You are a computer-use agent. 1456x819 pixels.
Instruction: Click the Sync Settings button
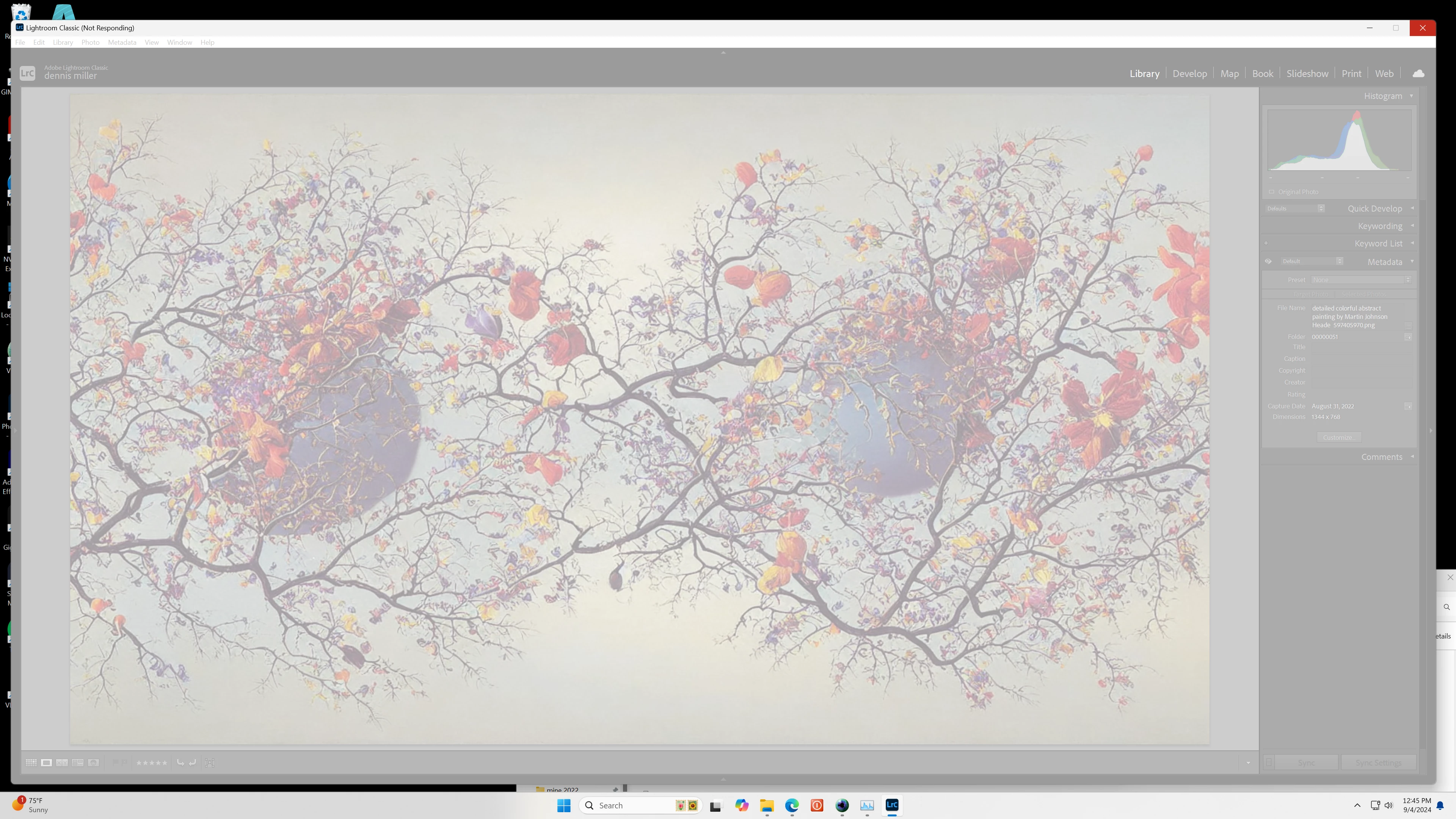pyautogui.click(x=1379, y=763)
